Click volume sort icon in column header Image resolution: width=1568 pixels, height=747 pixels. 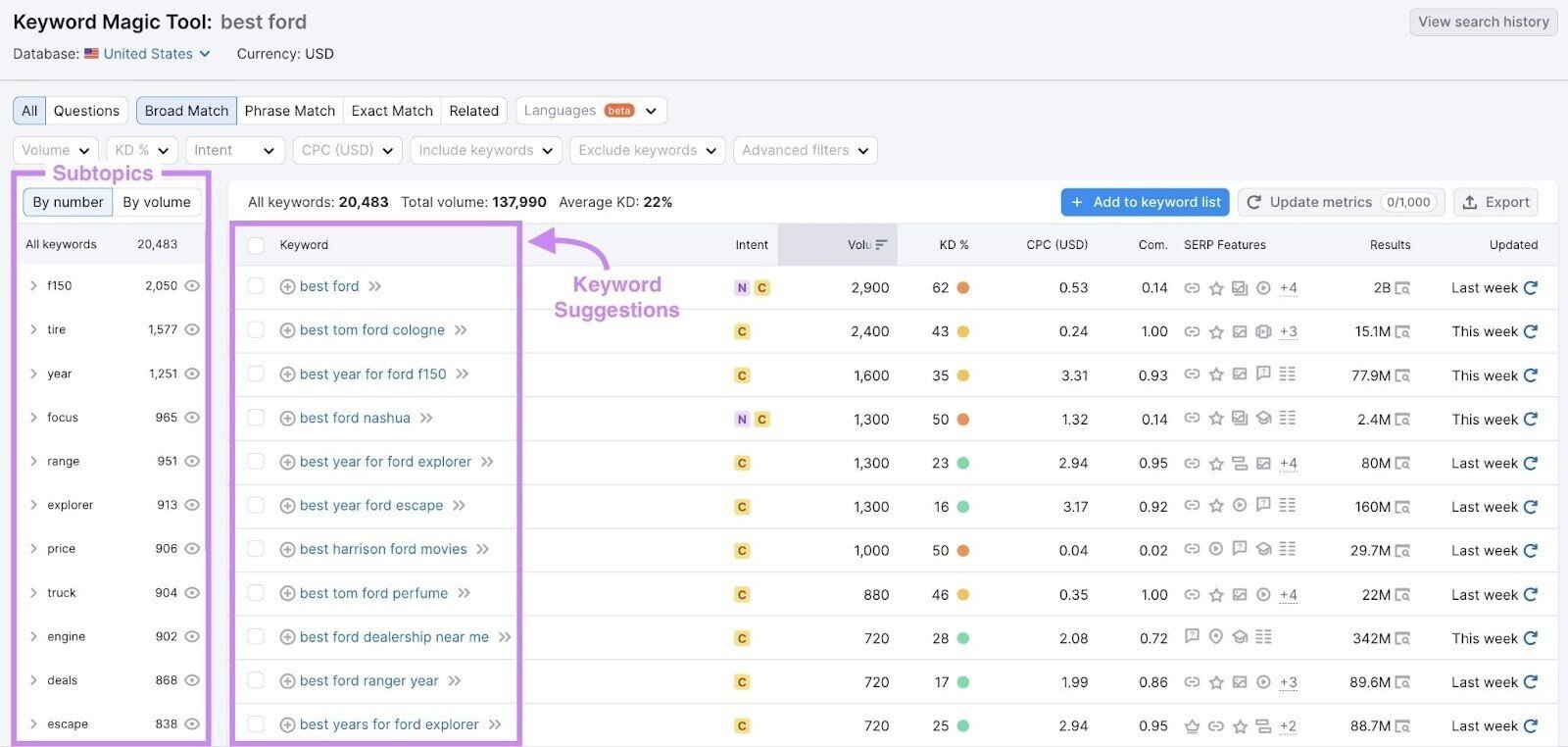pos(881,245)
